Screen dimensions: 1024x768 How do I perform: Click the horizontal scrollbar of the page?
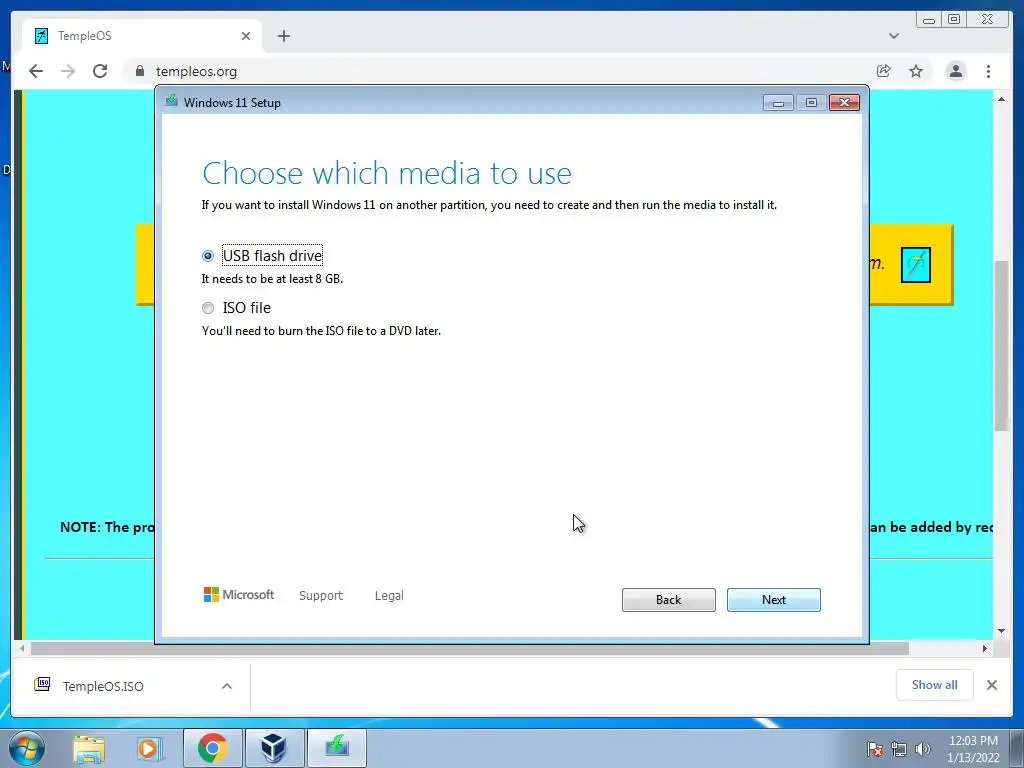(470, 648)
